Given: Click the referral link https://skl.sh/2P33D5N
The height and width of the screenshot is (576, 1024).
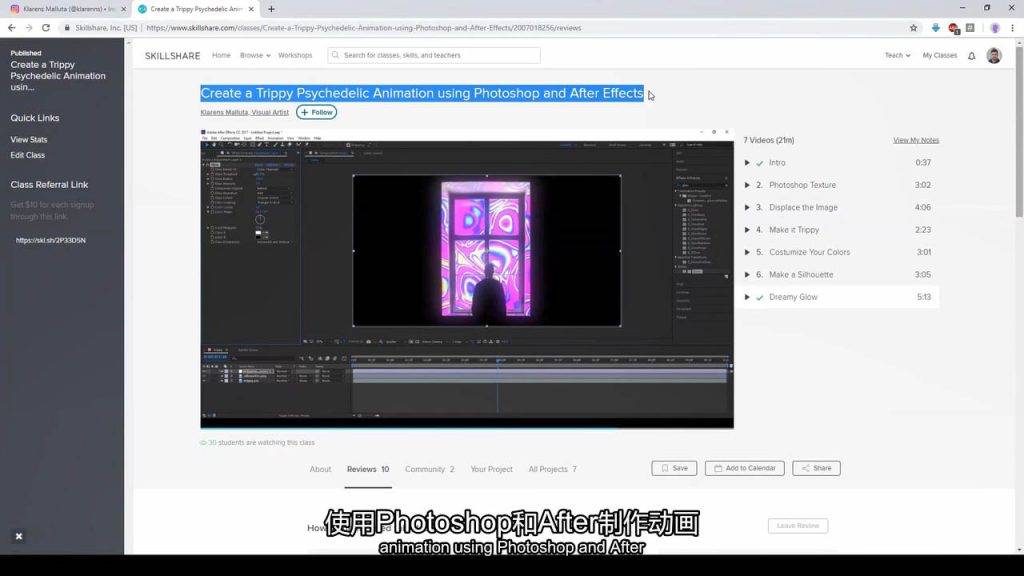Looking at the screenshot, I should click(50, 240).
